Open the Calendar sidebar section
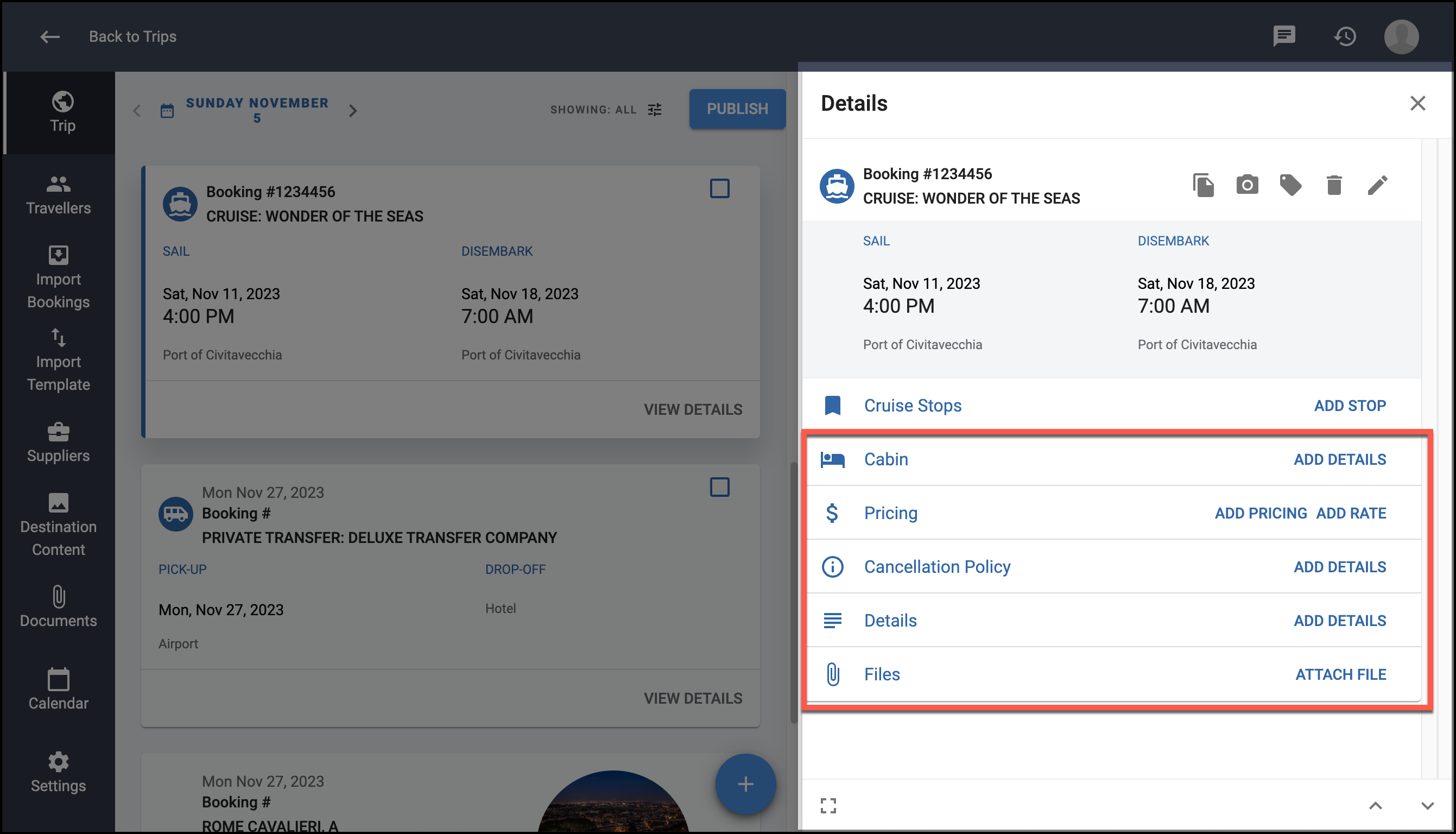The width and height of the screenshot is (1456, 834). (x=59, y=690)
